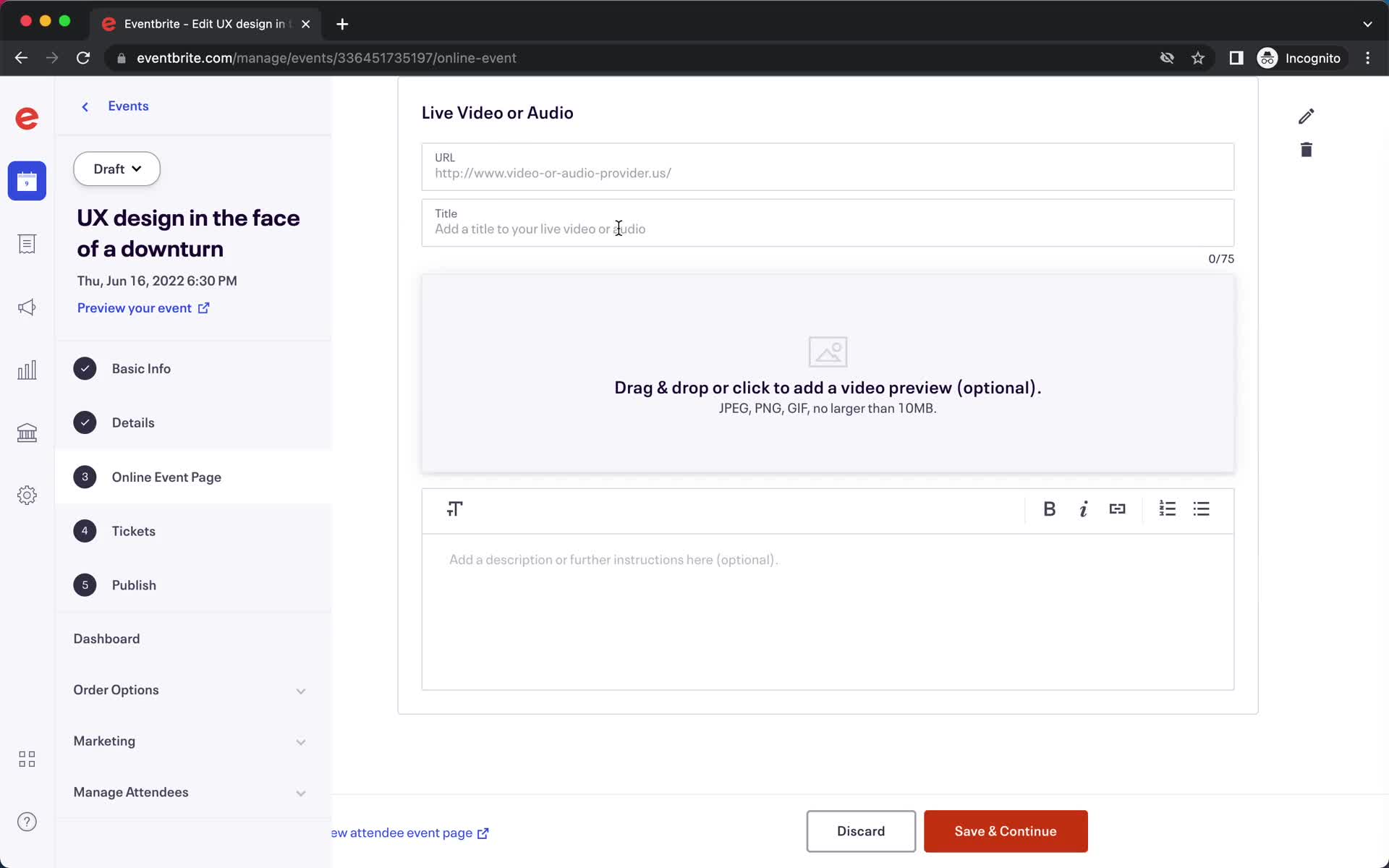Click the Discard button
This screenshot has height=868, width=1389.
click(860, 831)
